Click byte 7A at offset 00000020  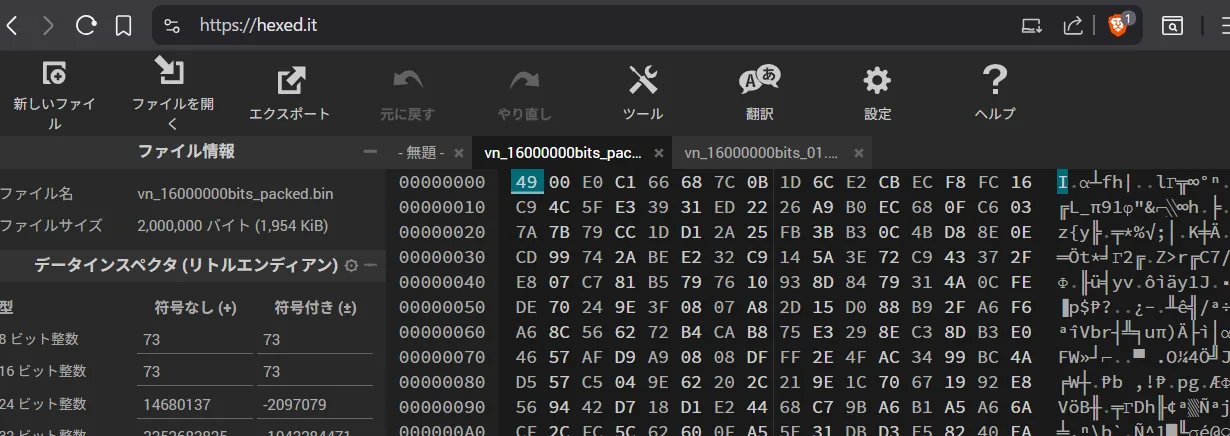[527, 234]
